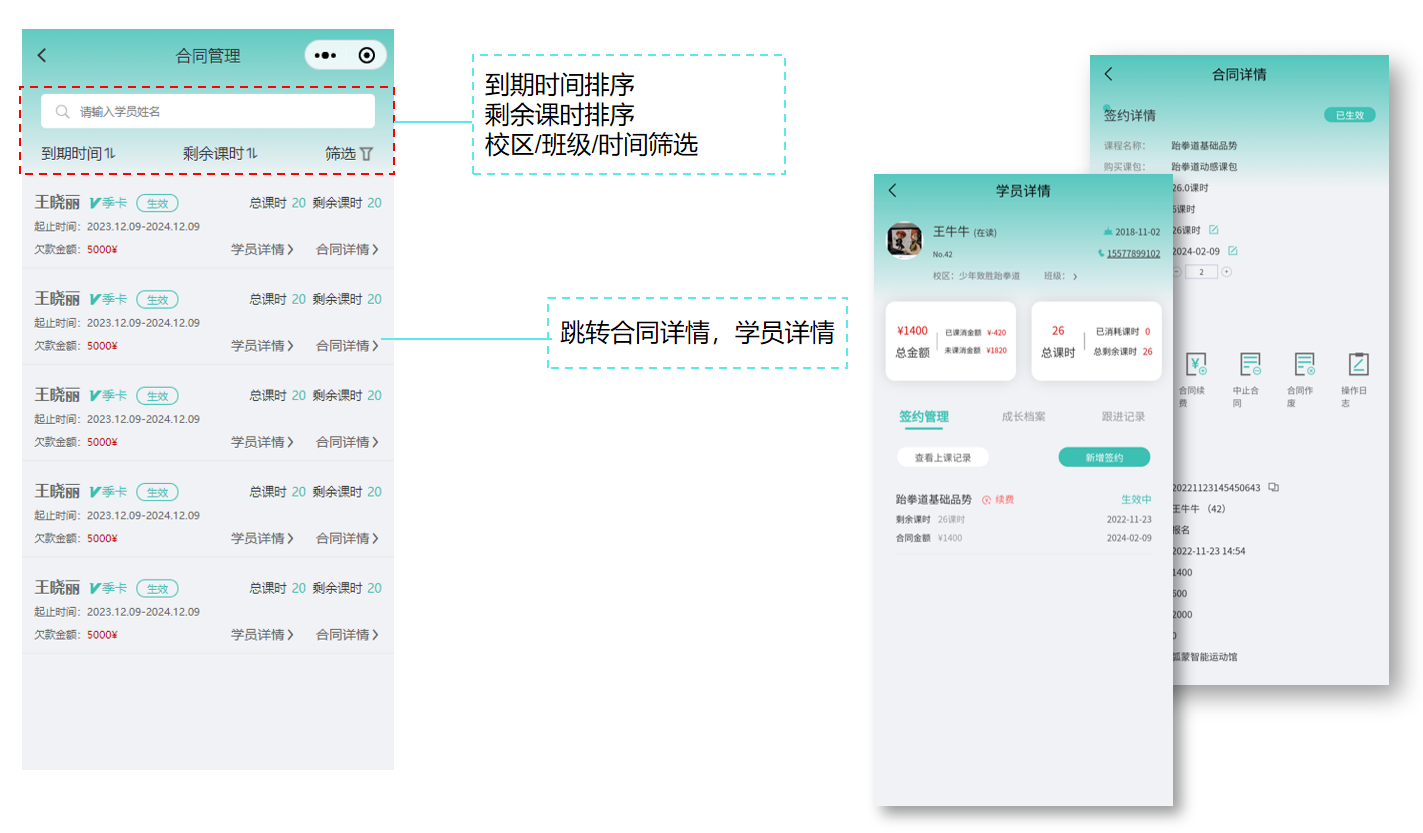The image size is (1423, 833).
Task: Tap back arrow in 合同管理 header
Action: pos(42,56)
